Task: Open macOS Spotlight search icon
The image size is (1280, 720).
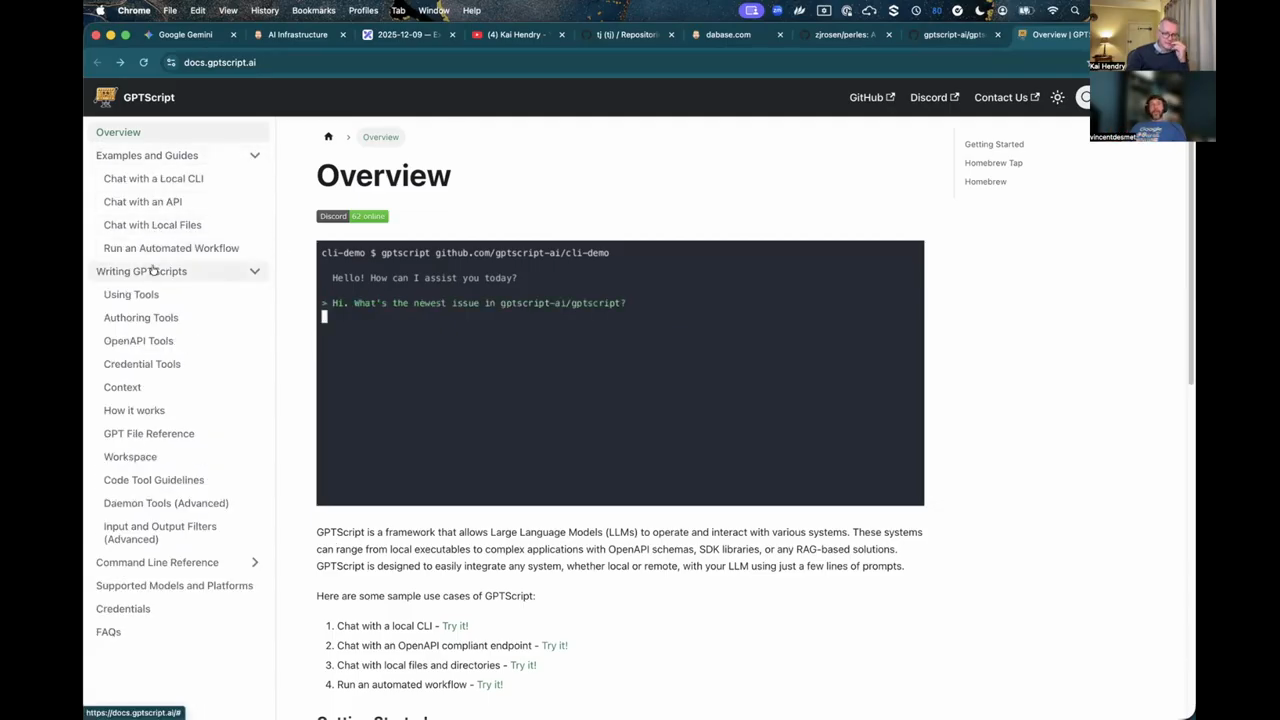Action: pos(1075,10)
